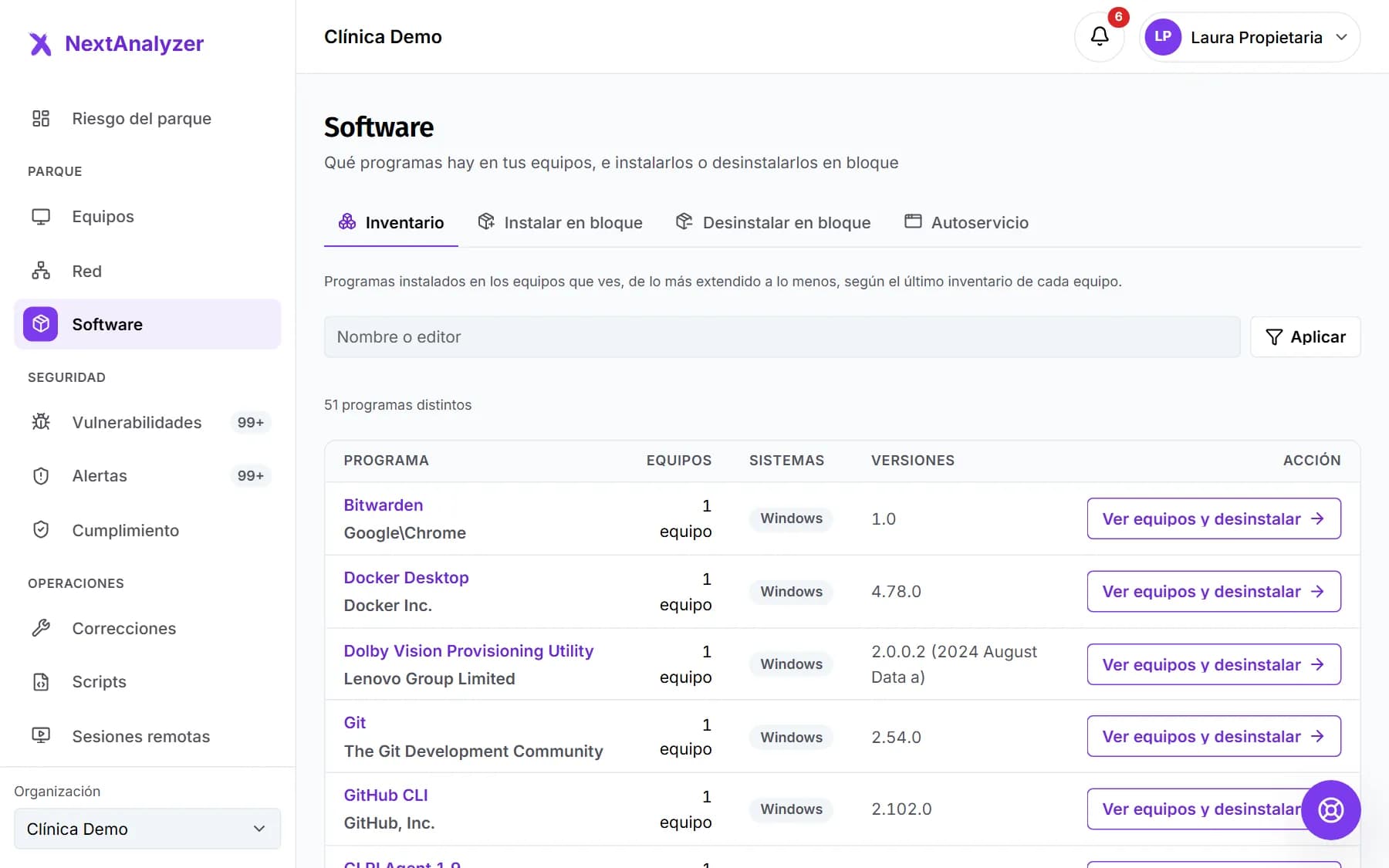Image resolution: width=1389 pixels, height=868 pixels.
Task: Click the Red network icon
Action: point(41,271)
